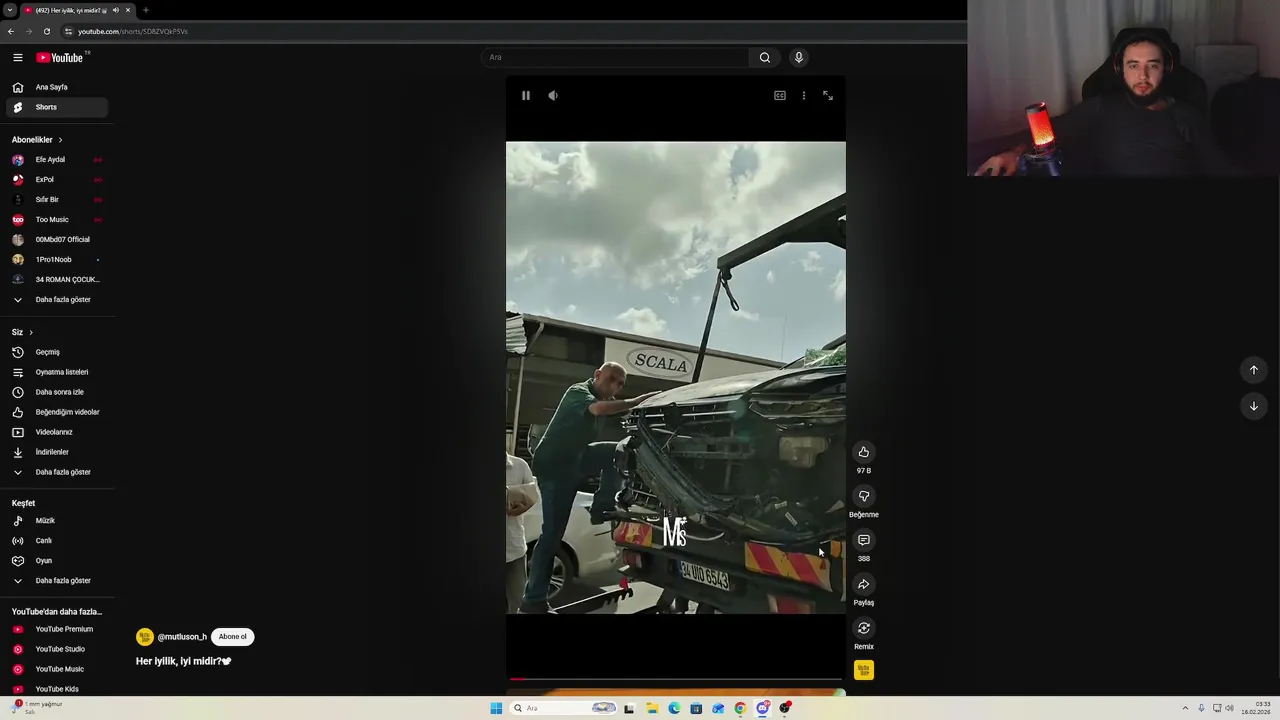This screenshot has height=720, width=1280.
Task: Expand Daha fazla göster under Oyun
Action: [x=56, y=581]
